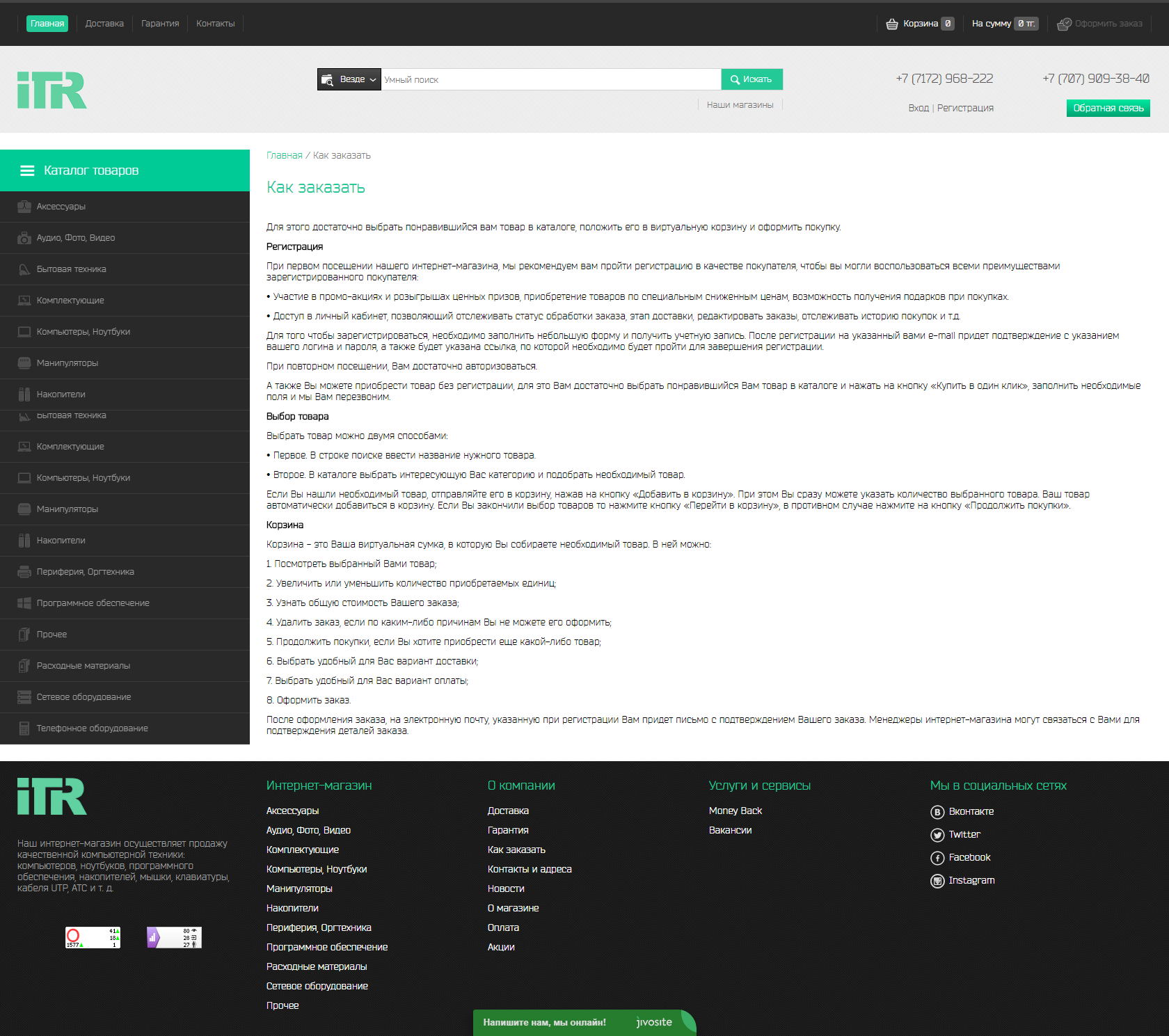Click the На сумму total amount indicator

(1005, 24)
